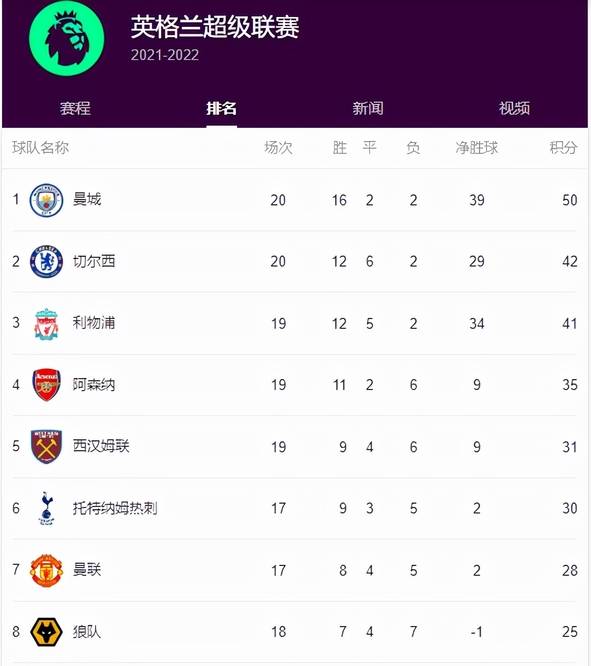The image size is (591, 666).
Task: Open the 托特纳姆热刺 team name link
Action: (x=115, y=508)
